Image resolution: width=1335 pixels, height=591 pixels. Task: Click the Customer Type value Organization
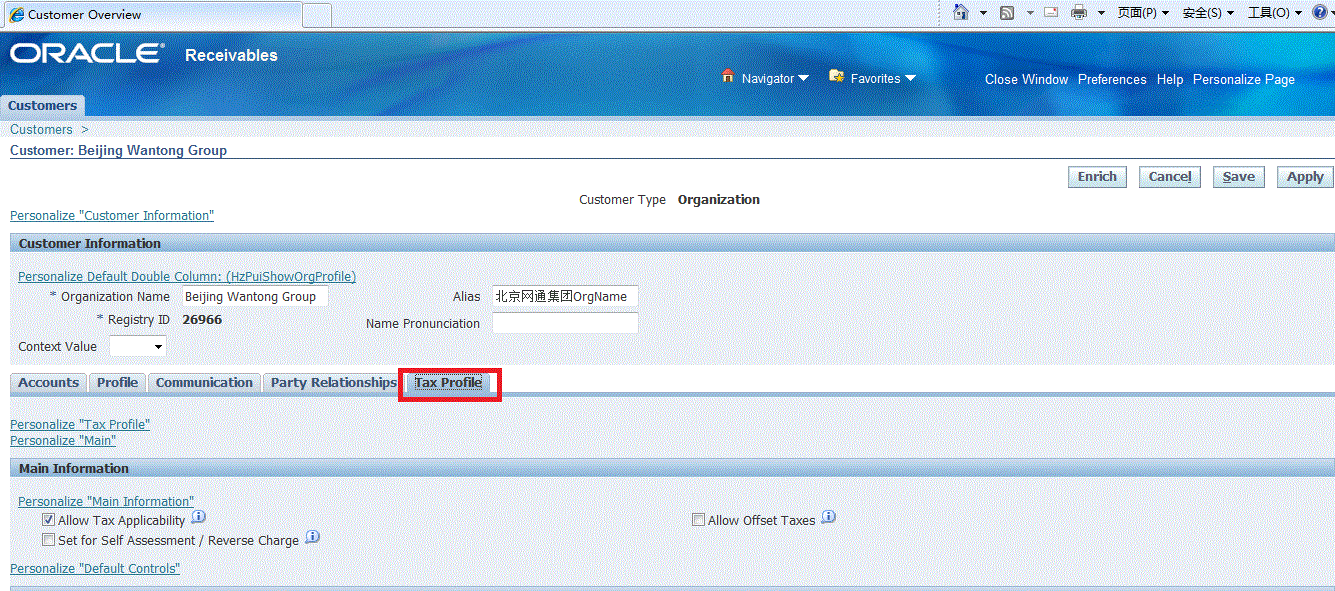click(719, 200)
